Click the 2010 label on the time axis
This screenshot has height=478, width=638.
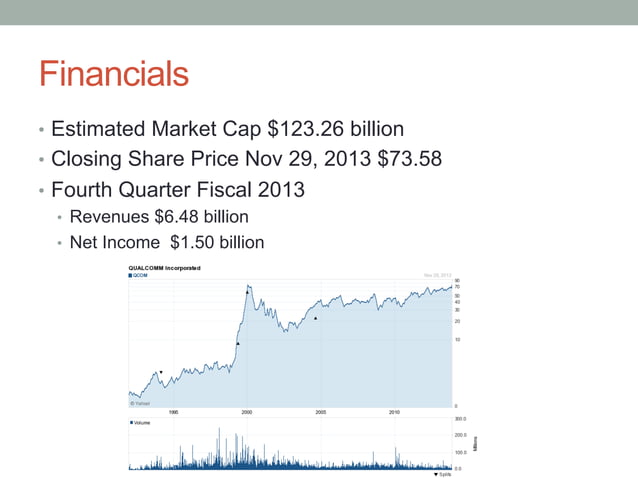[x=394, y=411]
